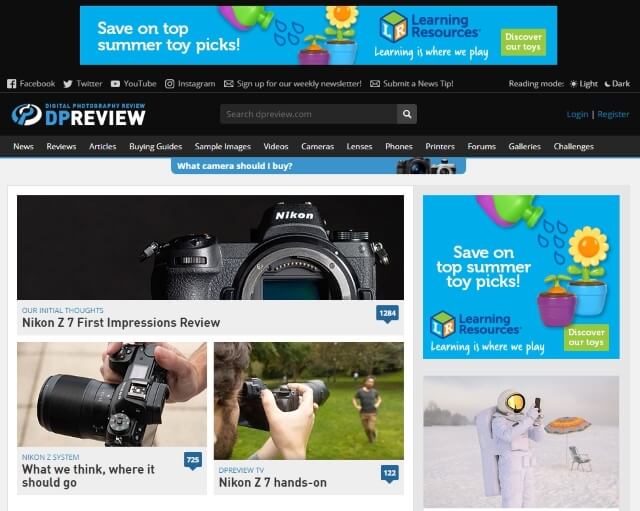Open the Challenges menu item
The height and width of the screenshot is (511, 640).
click(573, 147)
